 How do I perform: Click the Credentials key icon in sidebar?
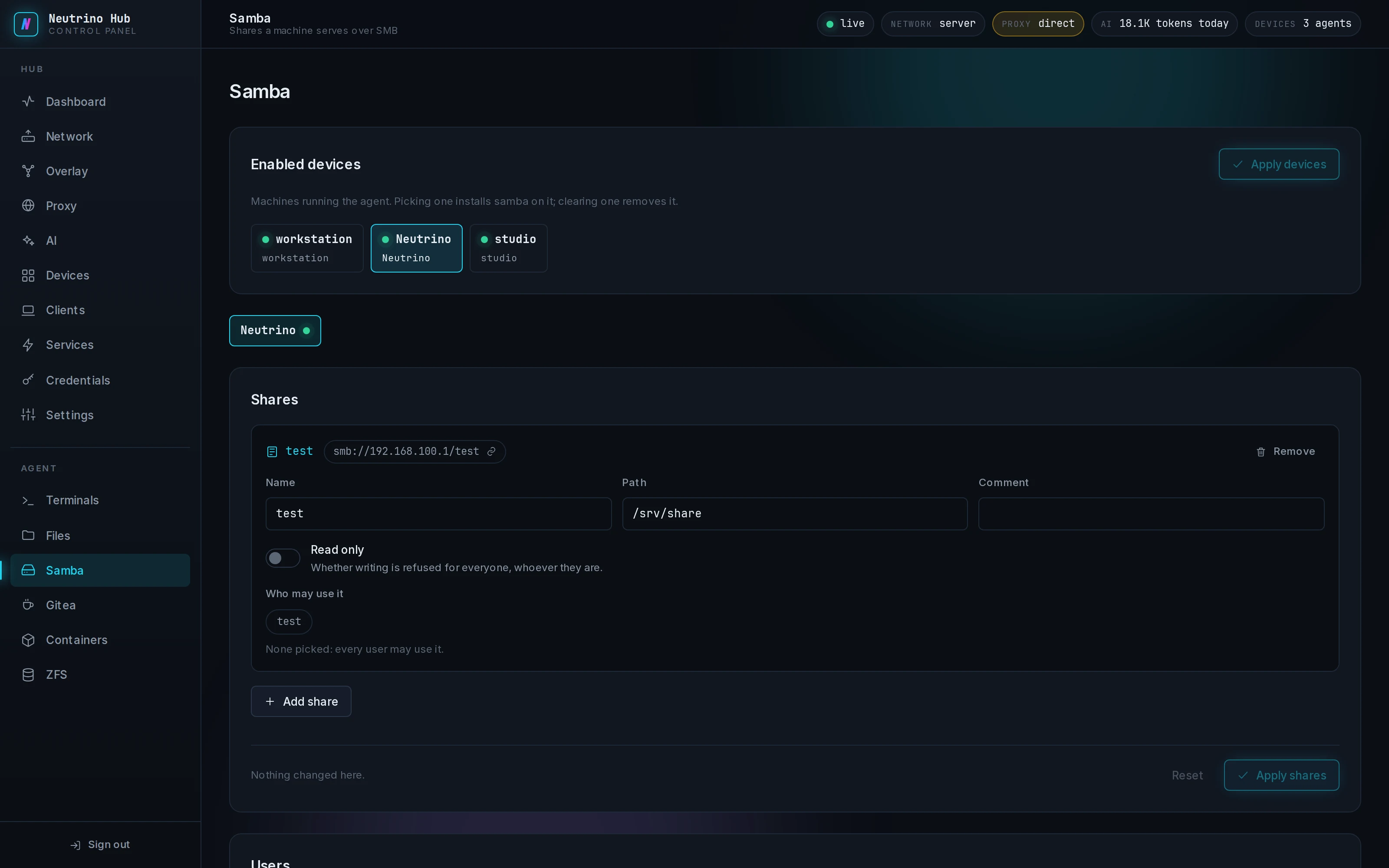pos(28,380)
